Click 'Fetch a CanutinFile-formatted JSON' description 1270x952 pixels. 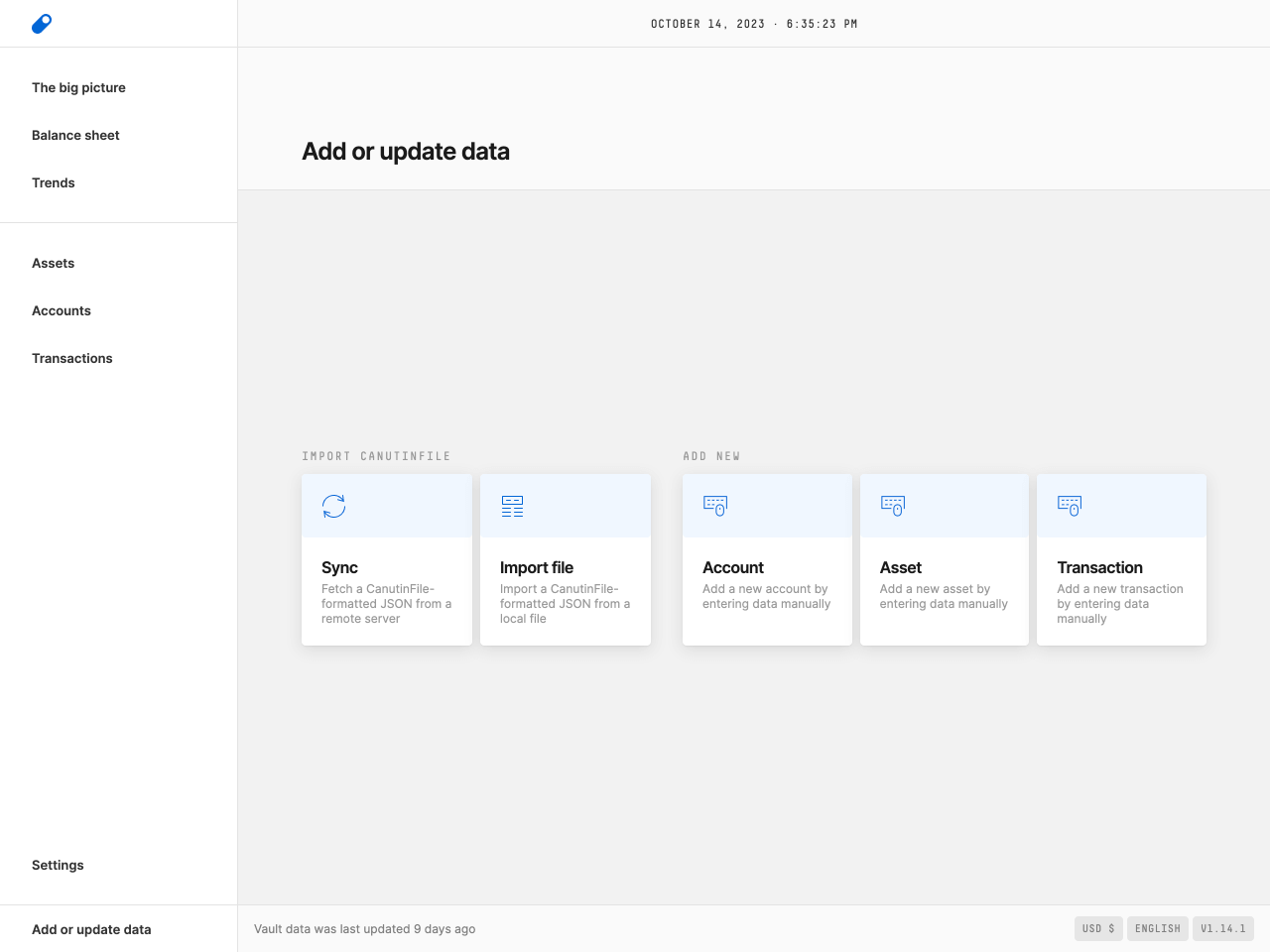387,604
